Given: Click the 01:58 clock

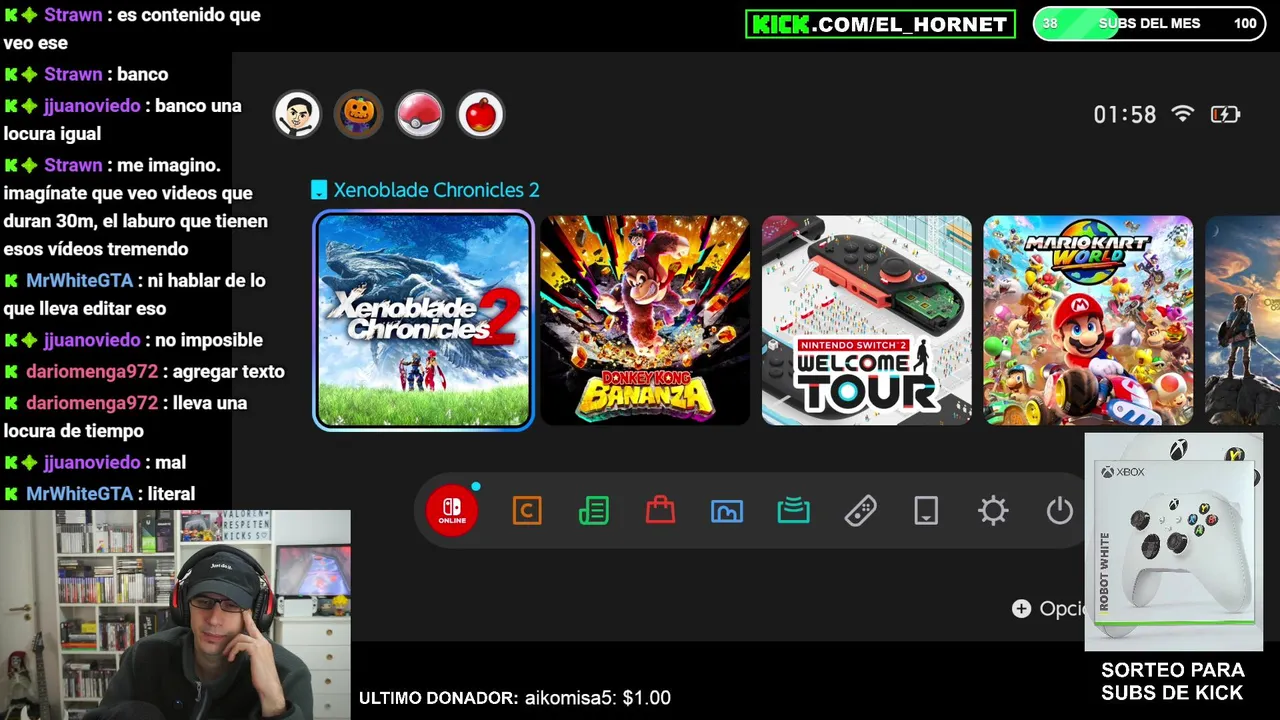Looking at the screenshot, I should click(1124, 114).
